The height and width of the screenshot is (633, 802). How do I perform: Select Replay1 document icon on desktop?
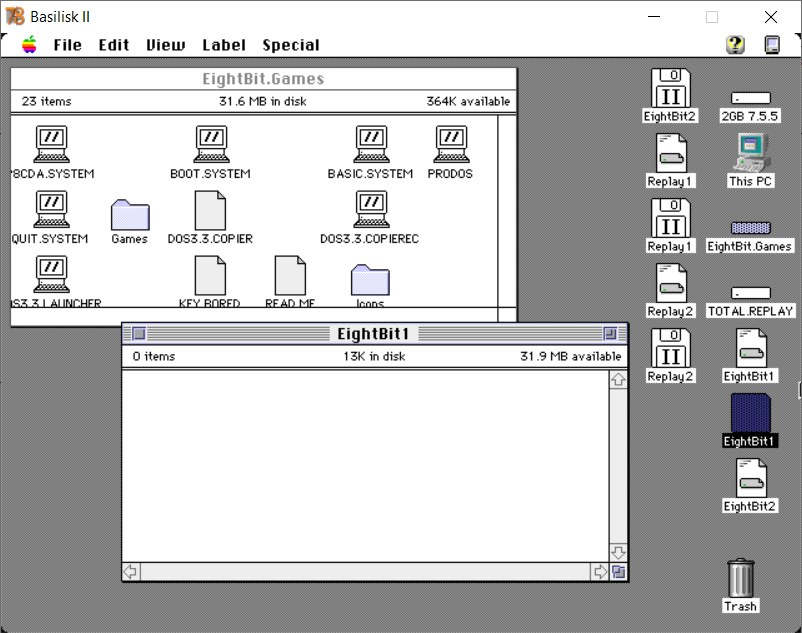point(671,153)
